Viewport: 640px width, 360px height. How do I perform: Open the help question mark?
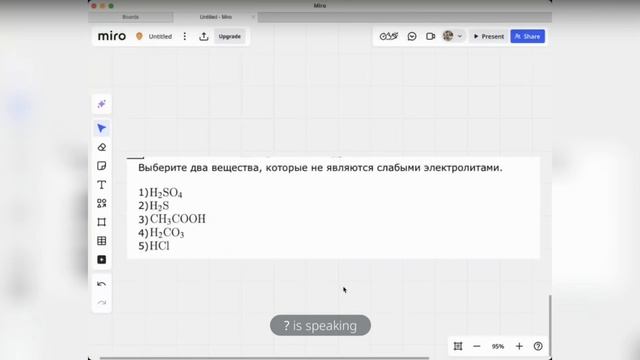pos(538,346)
